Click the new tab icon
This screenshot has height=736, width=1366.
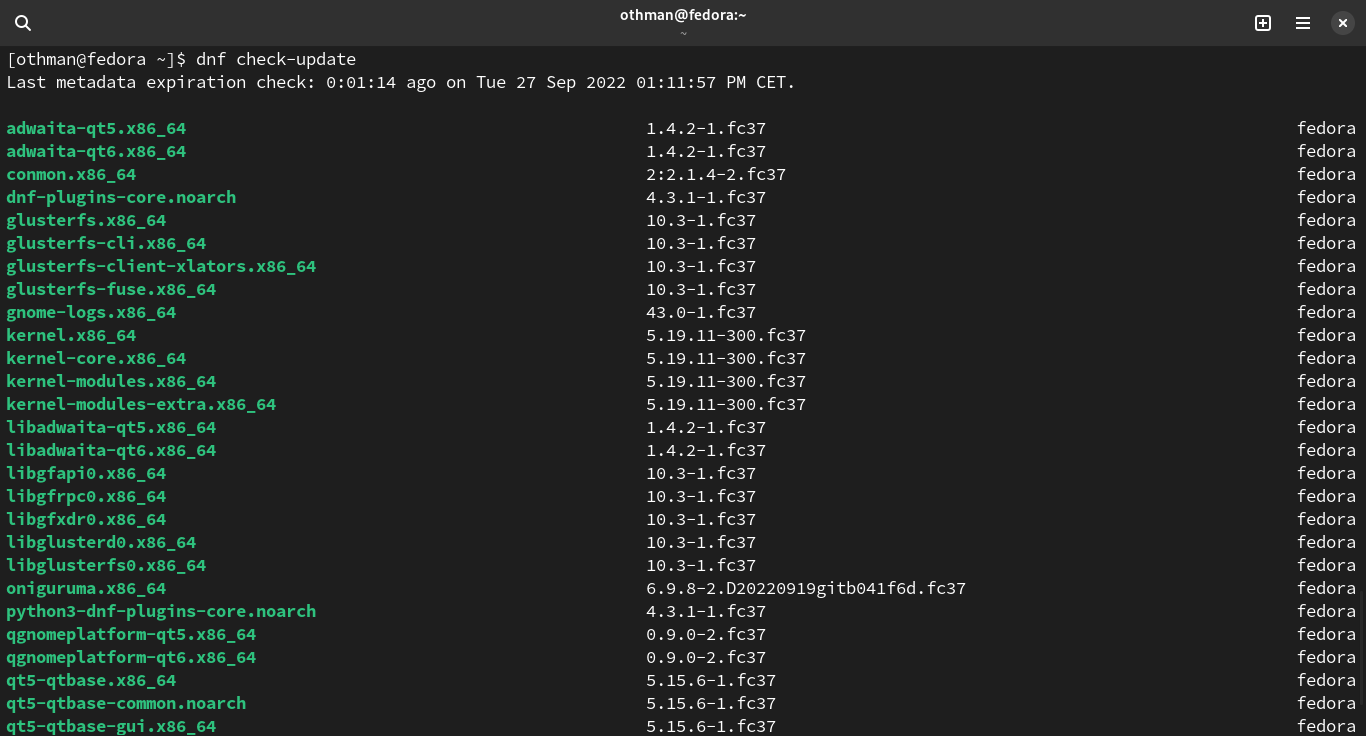(x=1263, y=23)
